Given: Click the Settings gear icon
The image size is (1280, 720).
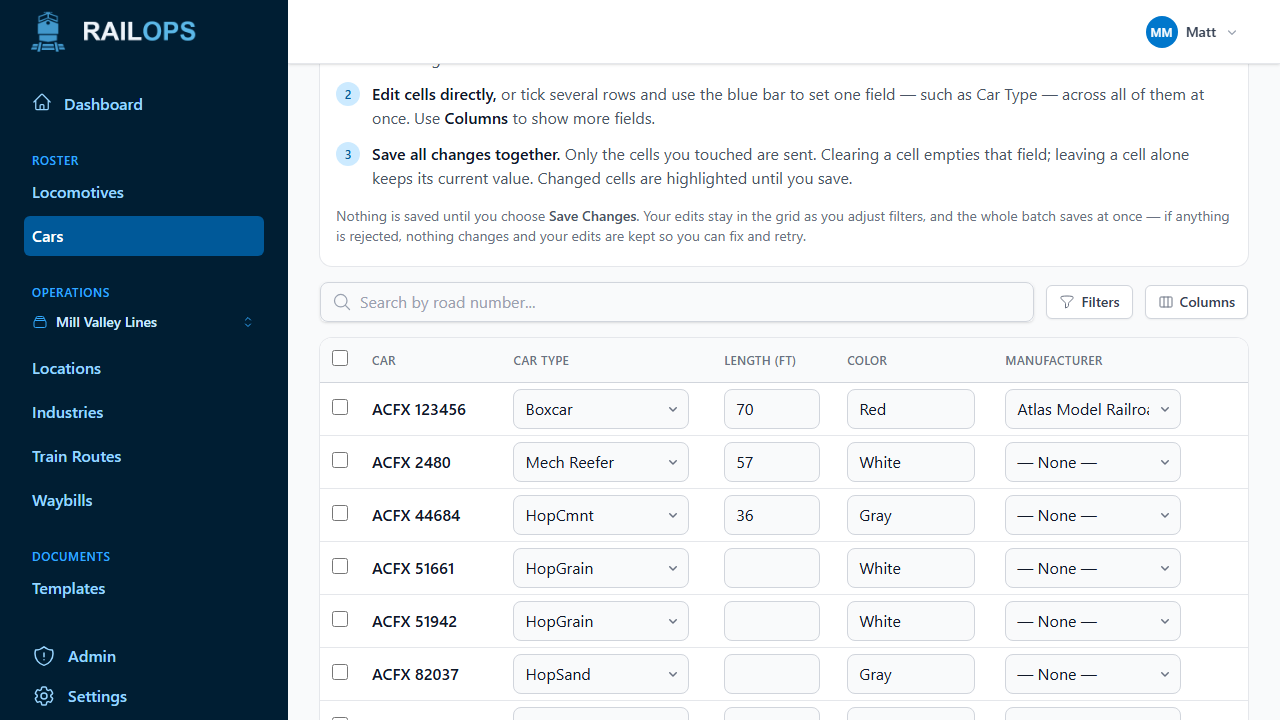Looking at the screenshot, I should click(44, 696).
